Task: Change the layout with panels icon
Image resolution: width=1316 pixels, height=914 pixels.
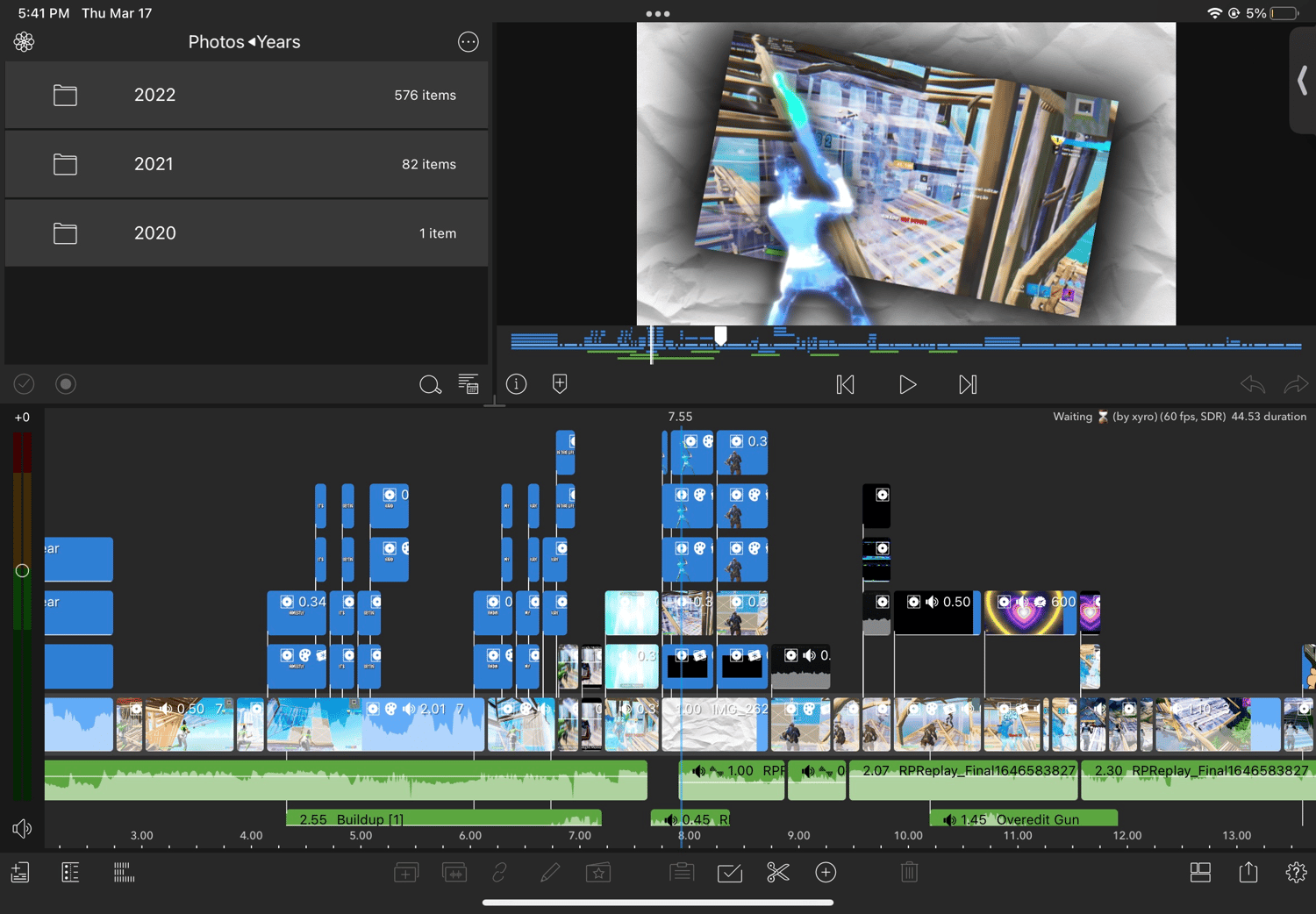Action: pos(1200,872)
